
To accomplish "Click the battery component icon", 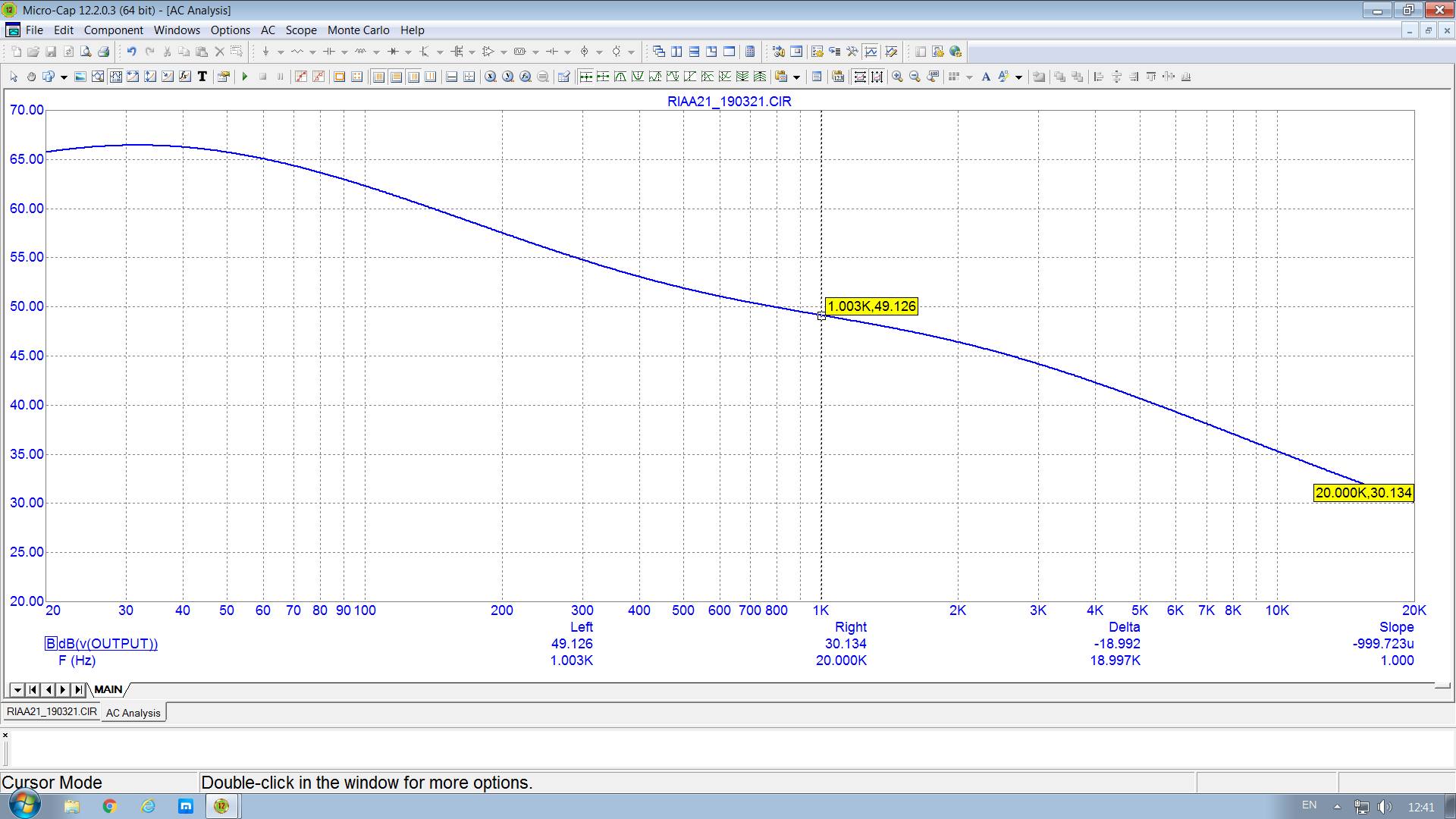I will coord(552,52).
